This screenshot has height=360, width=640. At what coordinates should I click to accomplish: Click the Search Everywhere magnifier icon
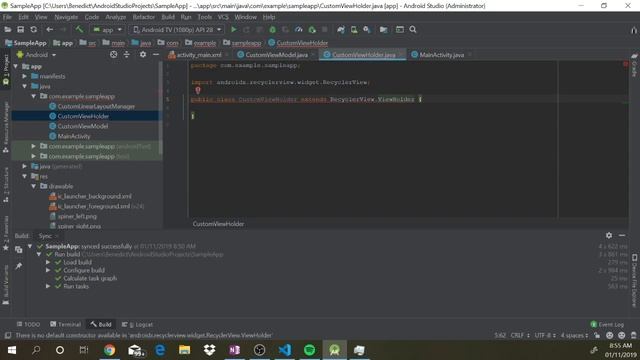[413, 29]
